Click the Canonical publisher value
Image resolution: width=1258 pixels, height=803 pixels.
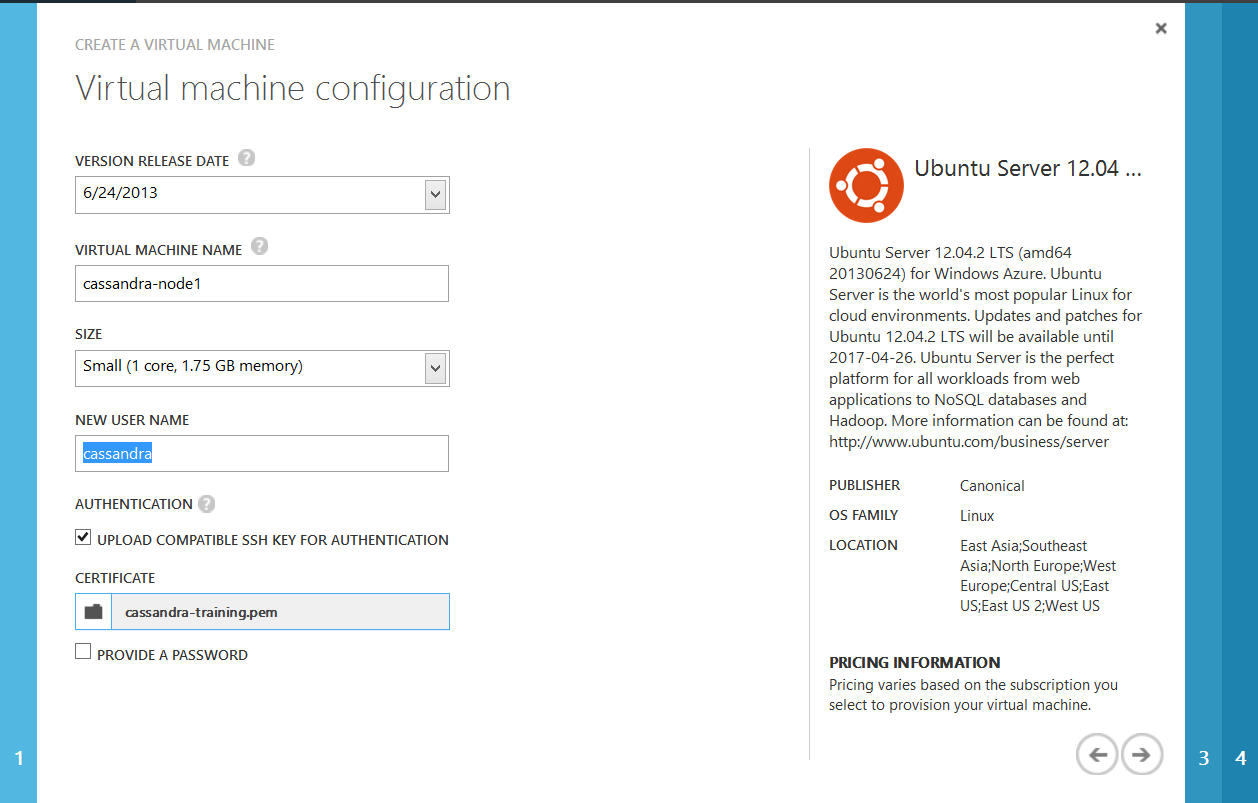coord(992,486)
